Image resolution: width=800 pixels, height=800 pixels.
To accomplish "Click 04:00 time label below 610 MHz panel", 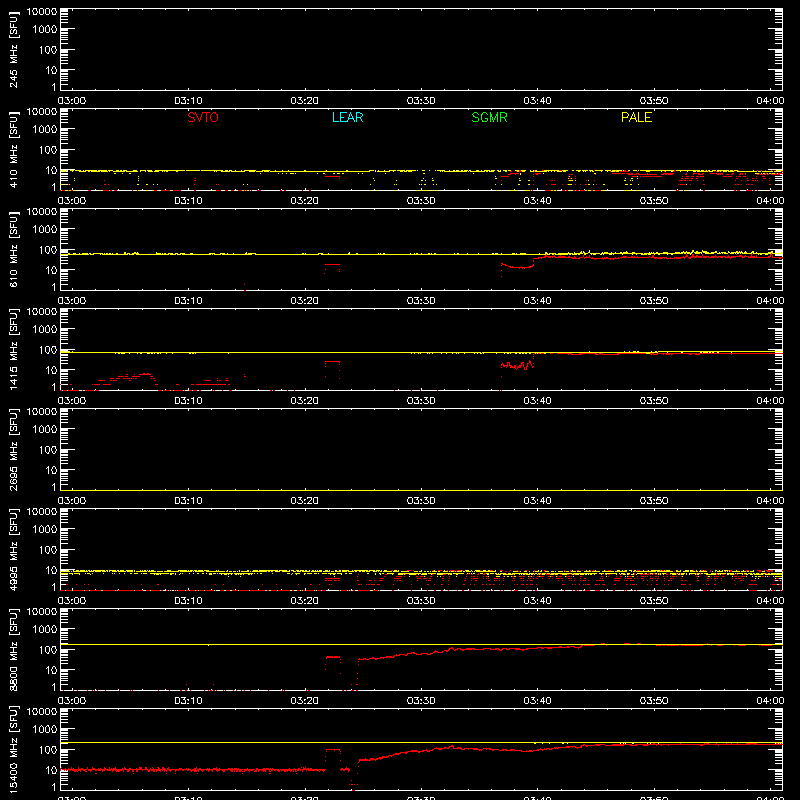I will point(770,301).
